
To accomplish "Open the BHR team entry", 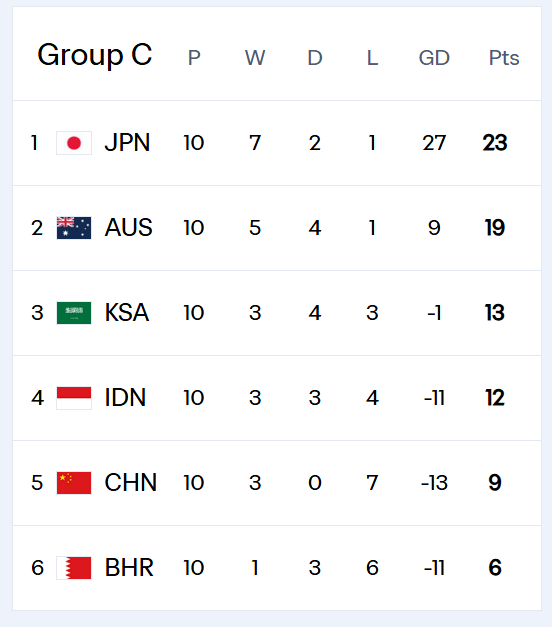I will [129, 568].
